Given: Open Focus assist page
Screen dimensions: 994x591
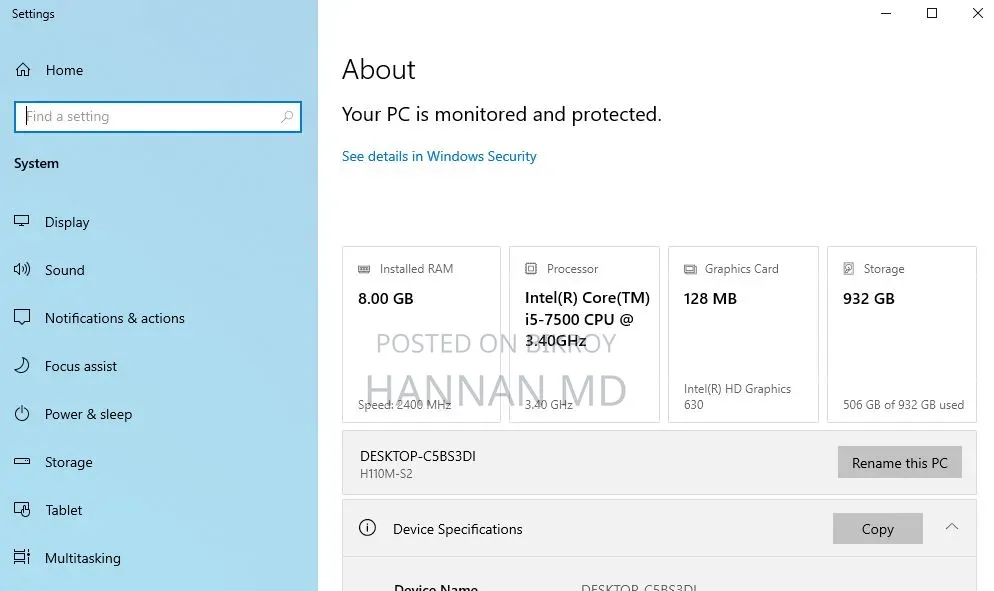Looking at the screenshot, I should click(81, 366).
